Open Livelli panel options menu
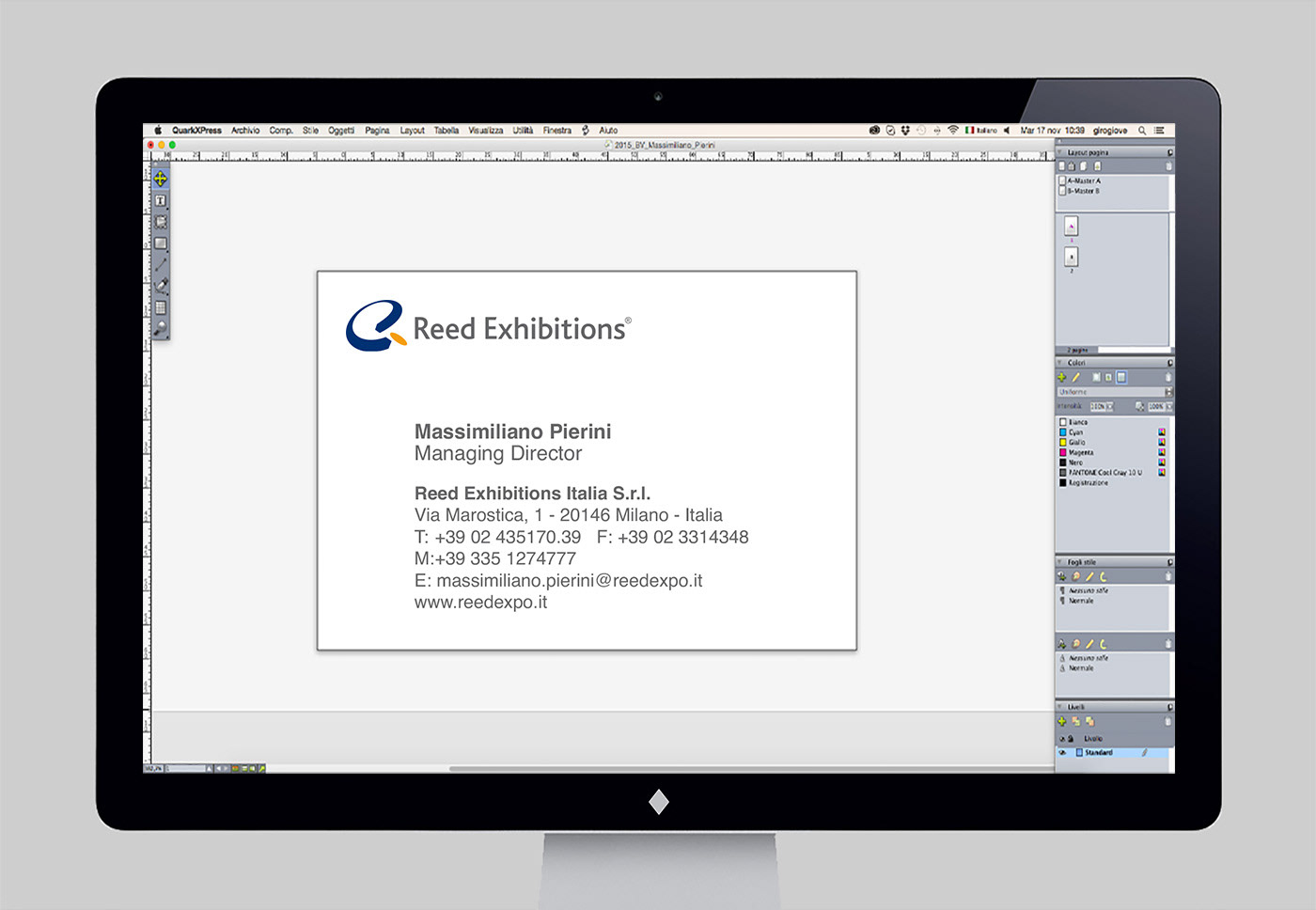 (x=1170, y=707)
